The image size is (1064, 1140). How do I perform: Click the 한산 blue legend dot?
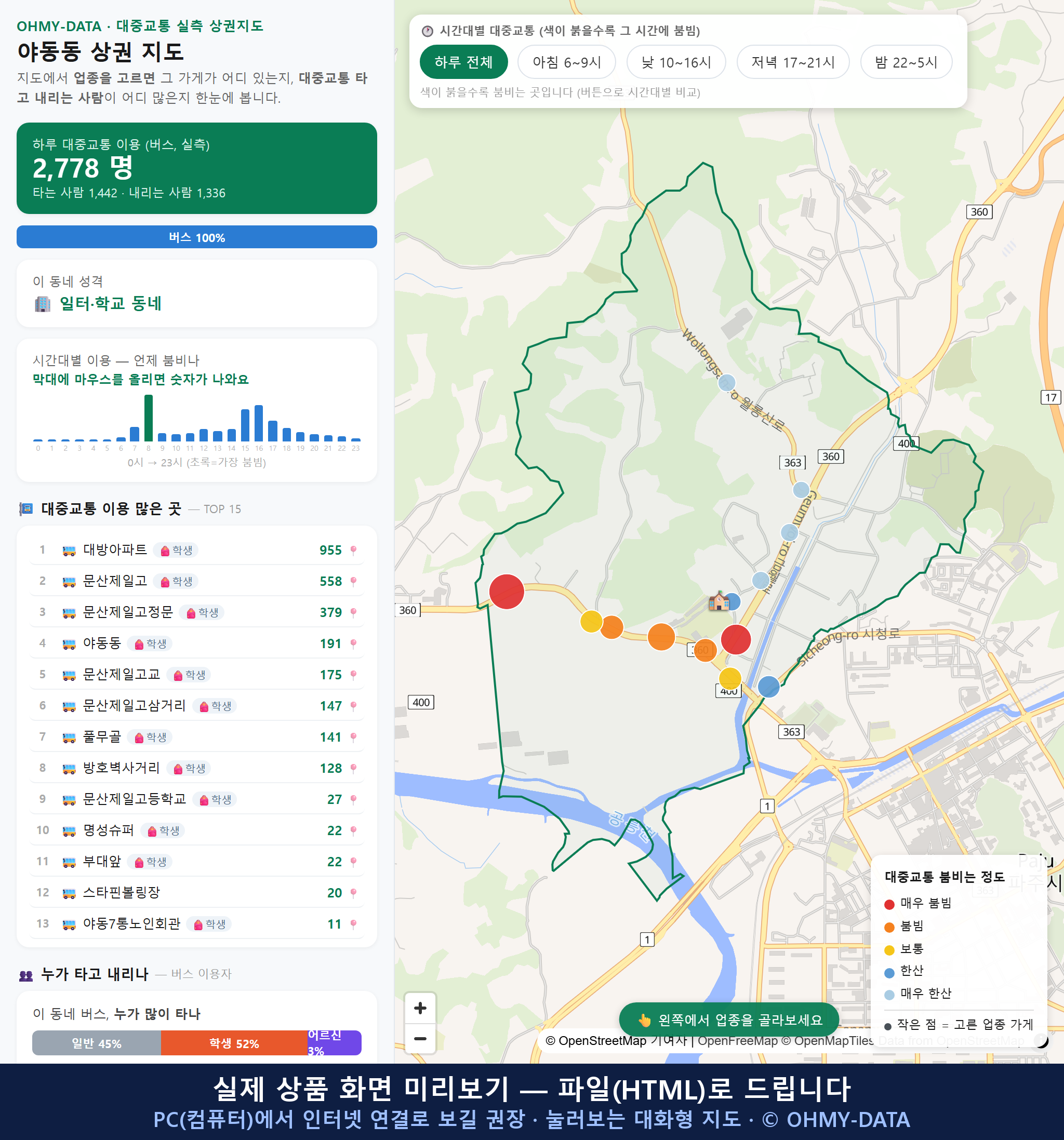889,973
